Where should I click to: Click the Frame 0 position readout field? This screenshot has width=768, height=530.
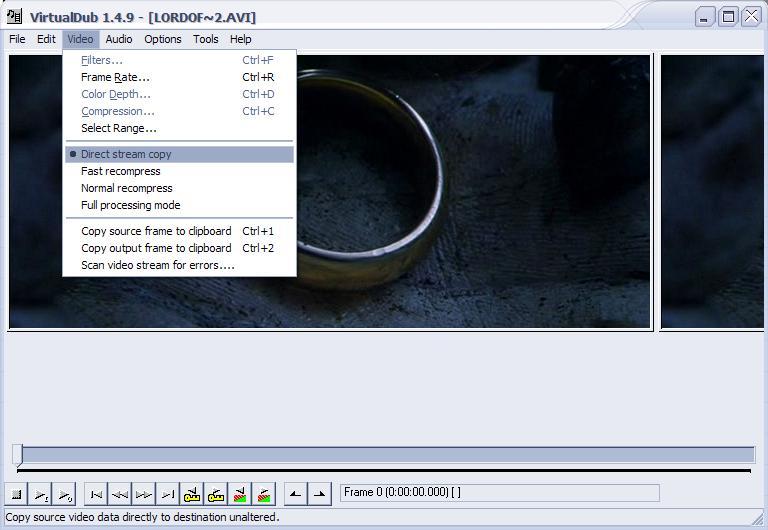click(500, 492)
